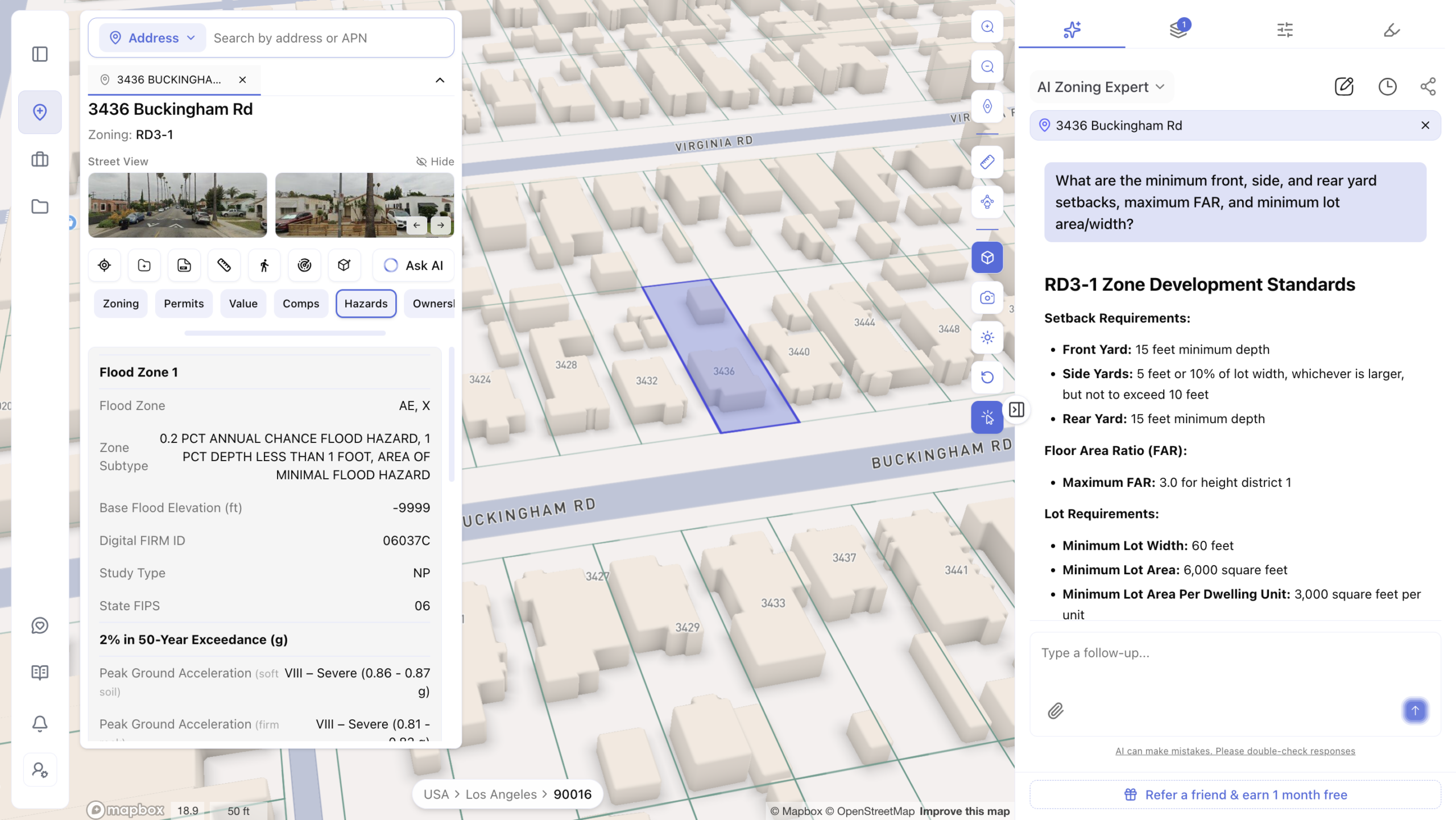Image resolution: width=1456 pixels, height=820 pixels.
Task: Click the Ask AI button
Action: (x=413, y=265)
